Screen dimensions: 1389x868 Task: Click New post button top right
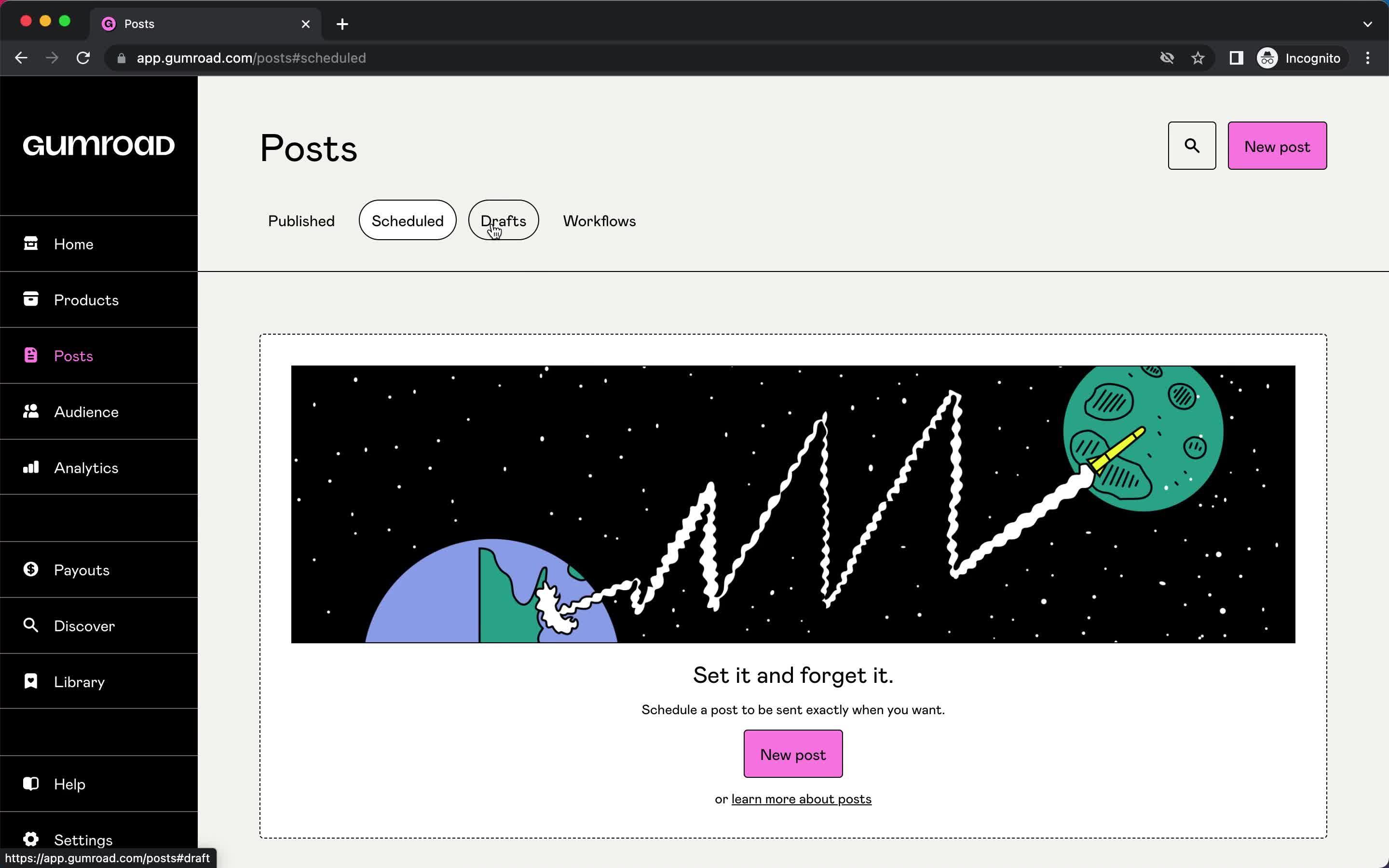coord(1277,145)
